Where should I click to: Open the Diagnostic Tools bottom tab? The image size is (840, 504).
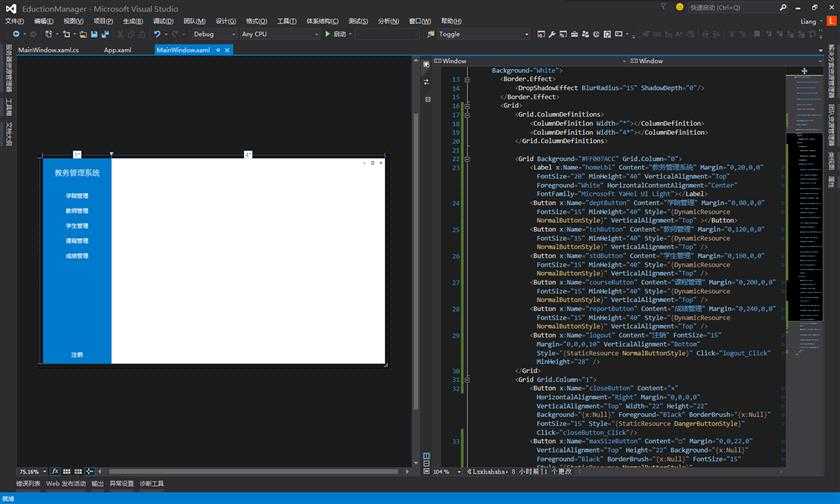(152, 484)
